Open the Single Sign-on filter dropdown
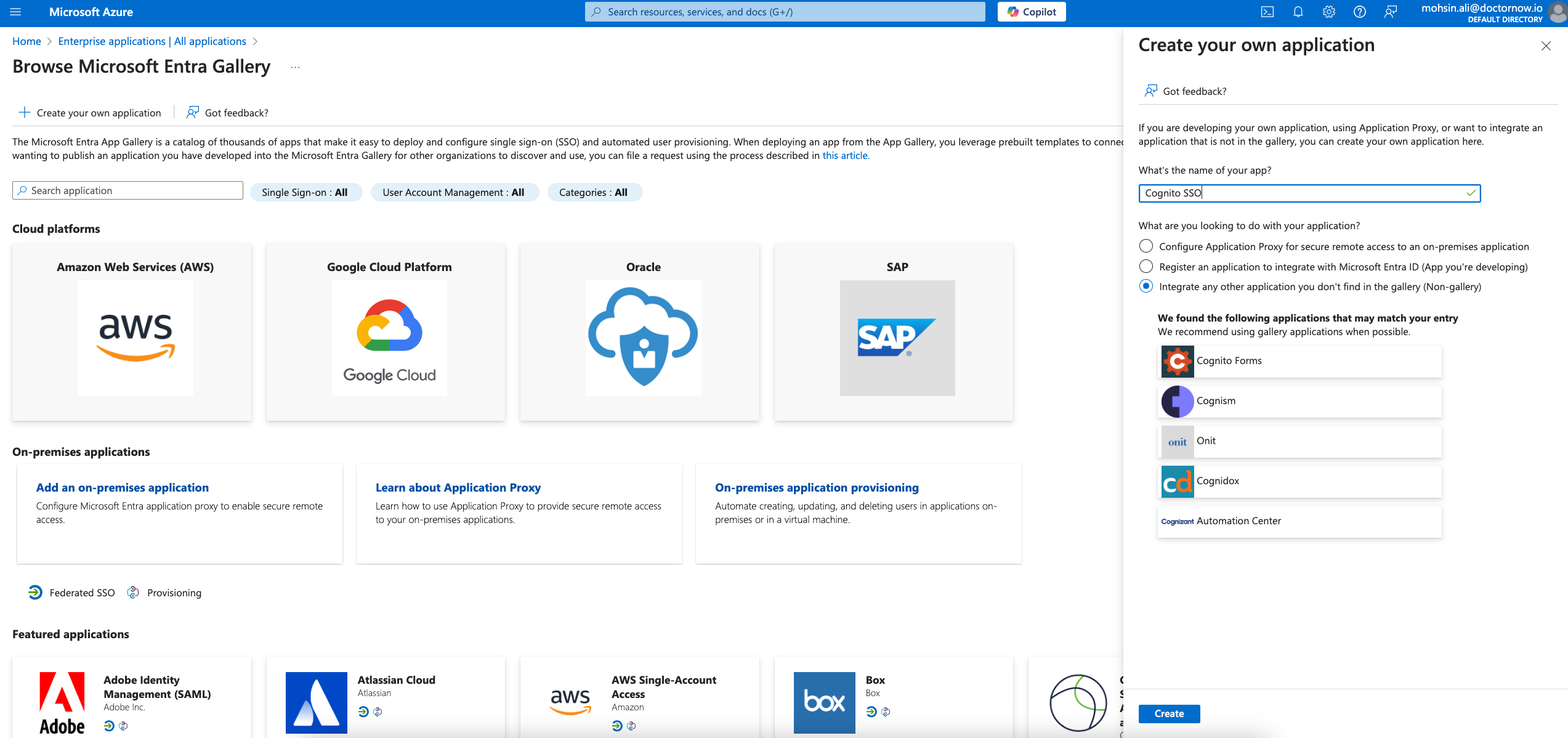Viewport: 1568px width, 738px height. [x=305, y=192]
